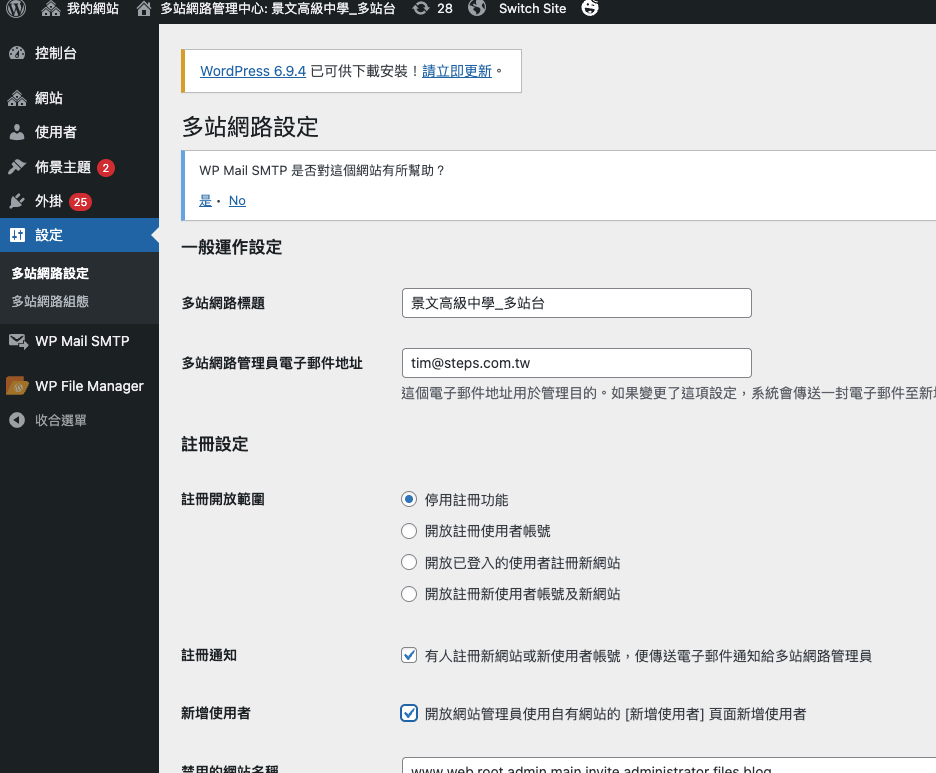Click the 網站 sites icon in sidebar
The height and width of the screenshot is (773, 936).
click(x=17, y=98)
